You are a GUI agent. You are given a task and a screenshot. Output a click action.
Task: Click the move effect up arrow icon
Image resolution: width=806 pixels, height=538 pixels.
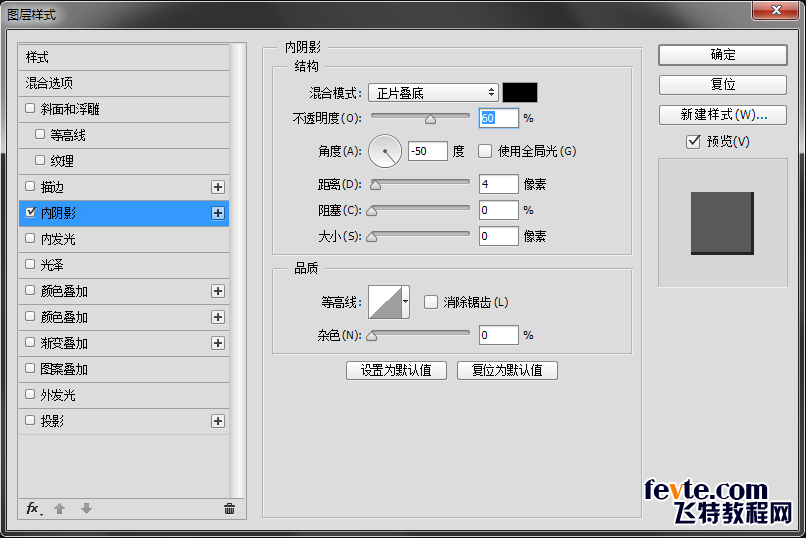click(60, 509)
